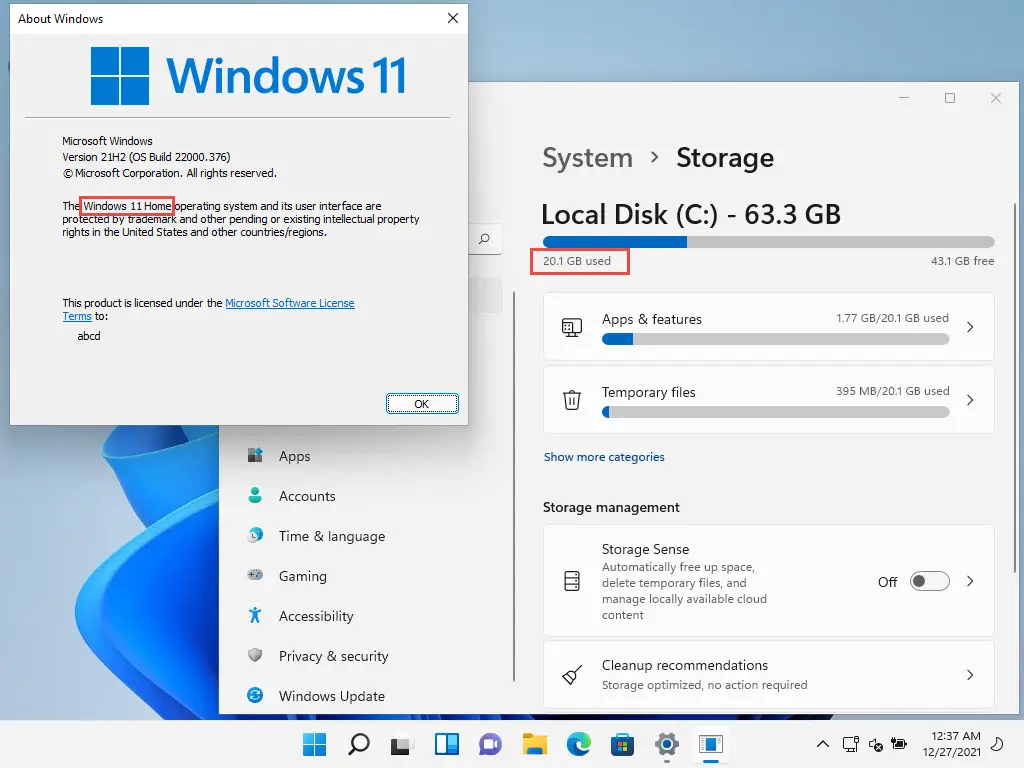Click the System breadcrumb link

click(x=588, y=157)
